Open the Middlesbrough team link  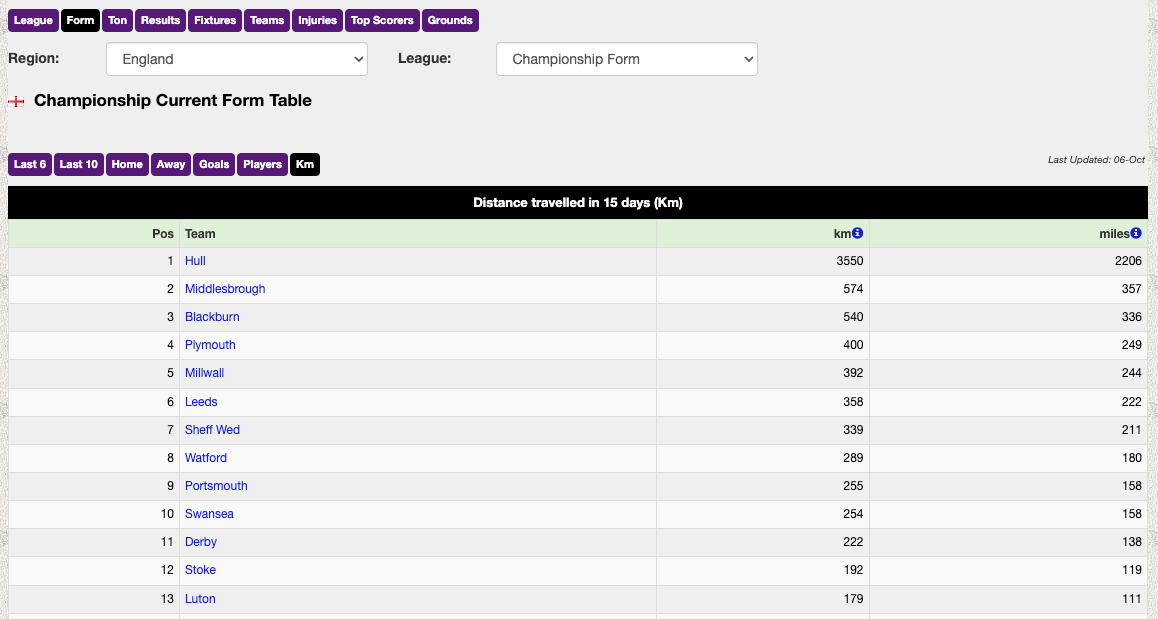click(225, 289)
